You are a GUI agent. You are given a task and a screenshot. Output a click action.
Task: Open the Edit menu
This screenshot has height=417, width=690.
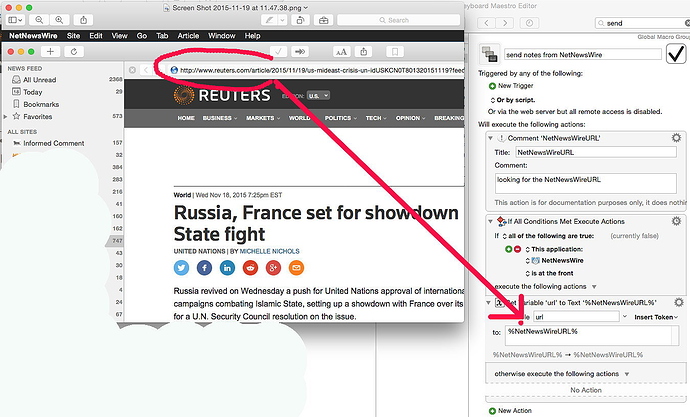(x=96, y=36)
